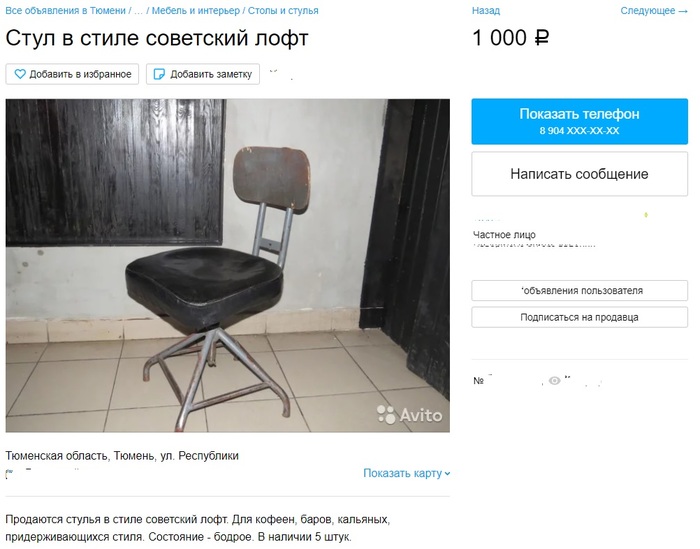Open Столы и стулья breadcrumb category

pyautogui.click(x=283, y=11)
